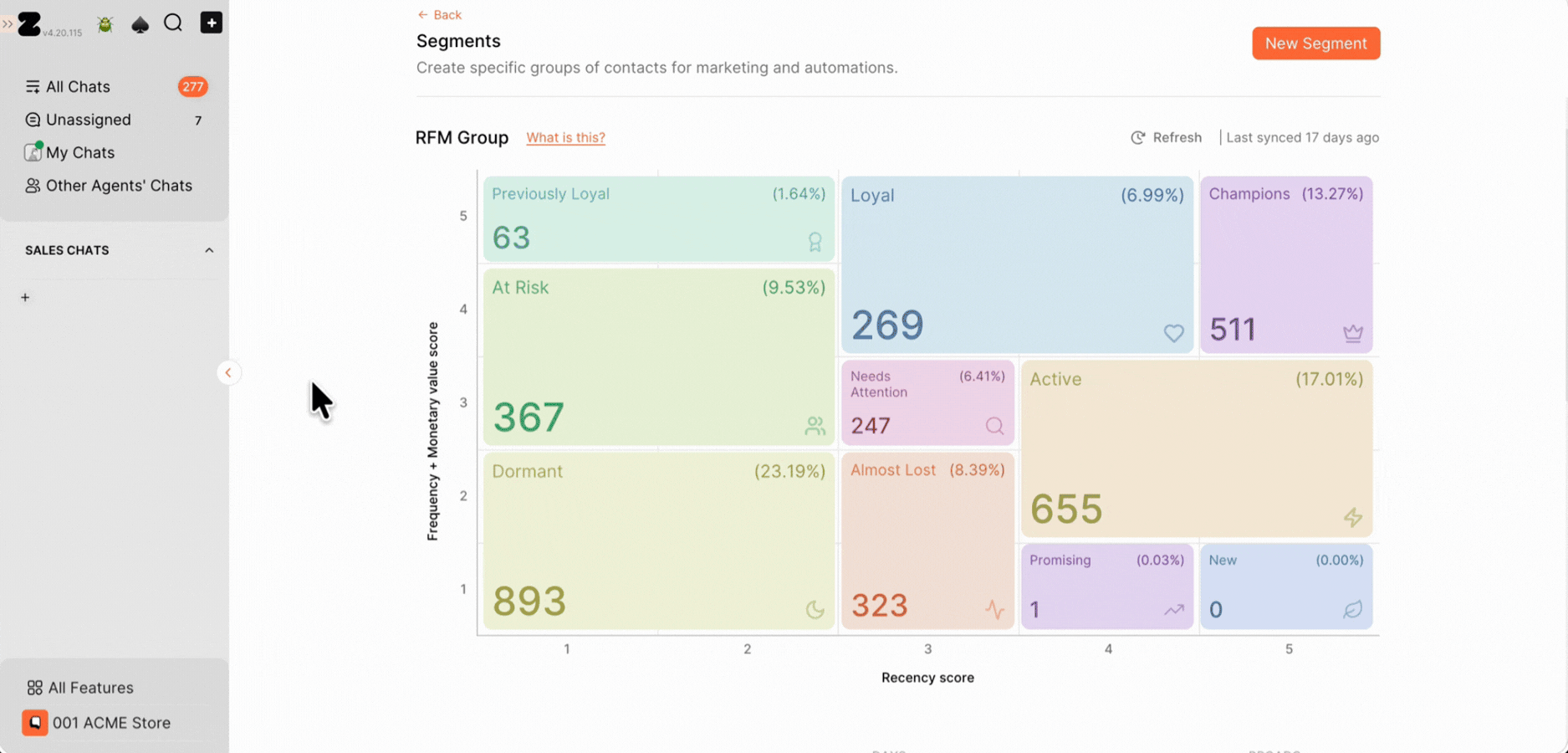Expand the panel using top-left double chevron
Image resolution: width=1568 pixels, height=753 pixels.
pos(8,23)
